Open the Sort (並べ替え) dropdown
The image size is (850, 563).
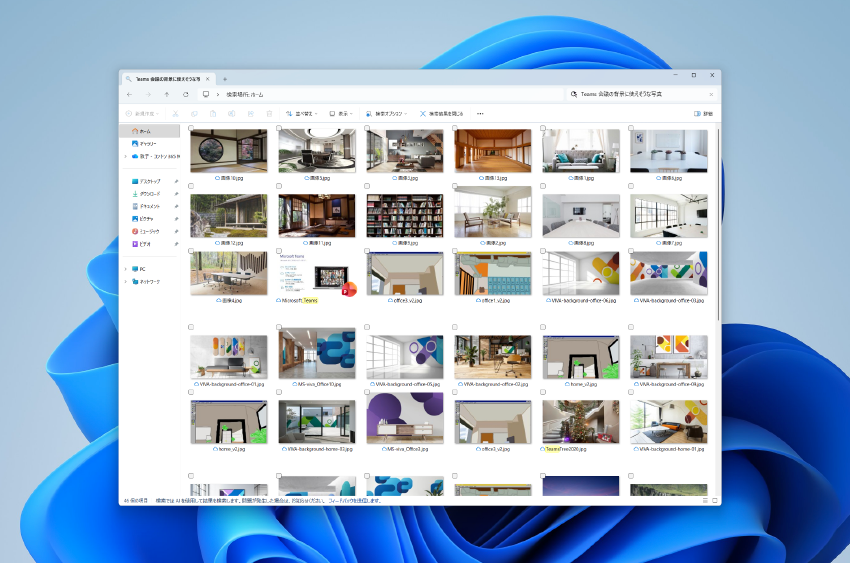pyautogui.click(x=301, y=114)
